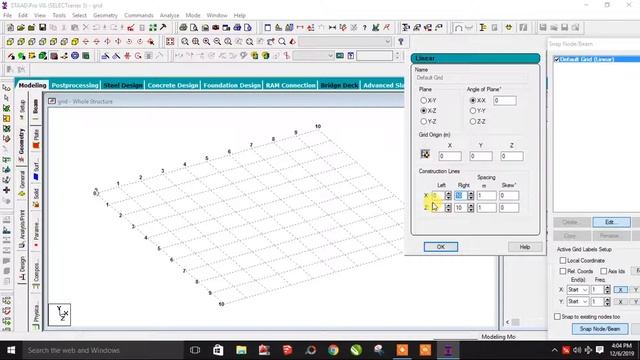Click the New structure icon in the toolbar

(x=10, y=28)
